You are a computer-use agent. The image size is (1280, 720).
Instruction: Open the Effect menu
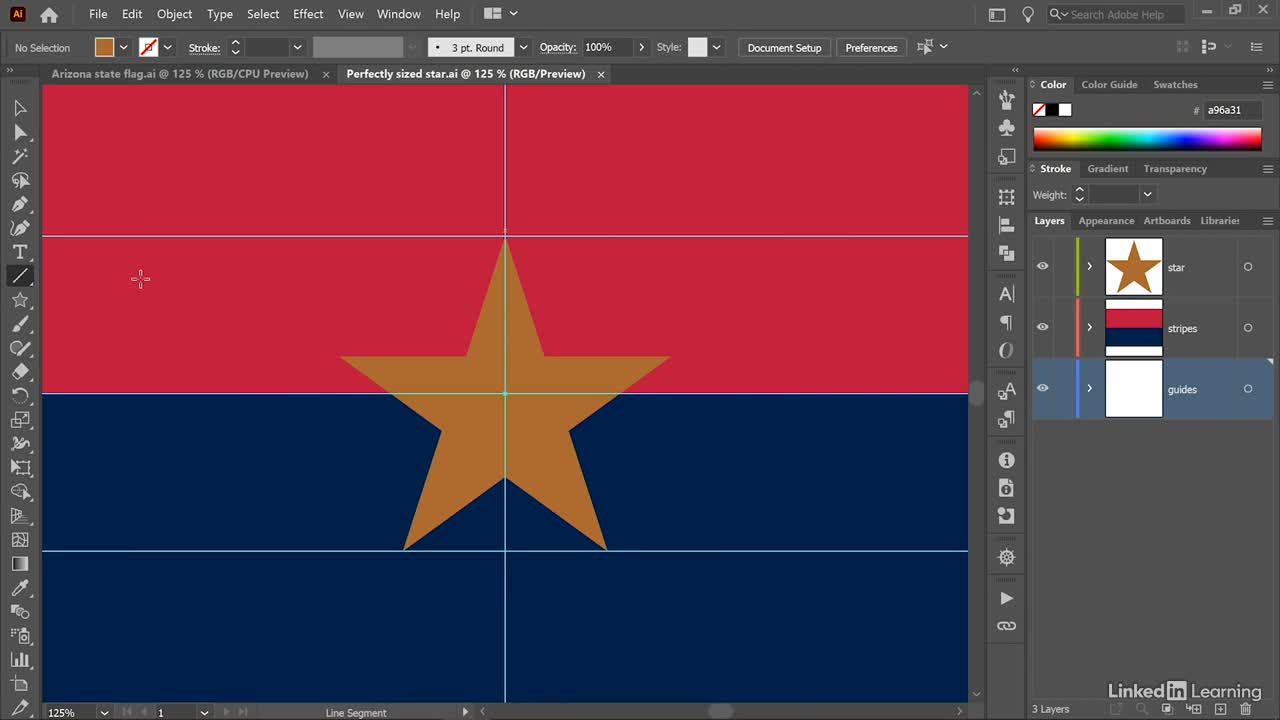coord(308,14)
